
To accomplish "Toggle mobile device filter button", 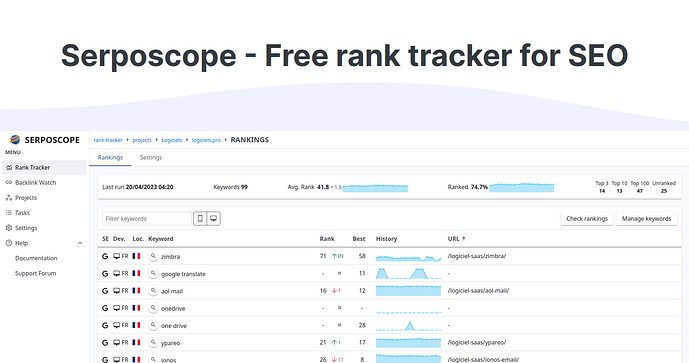I will [200, 218].
